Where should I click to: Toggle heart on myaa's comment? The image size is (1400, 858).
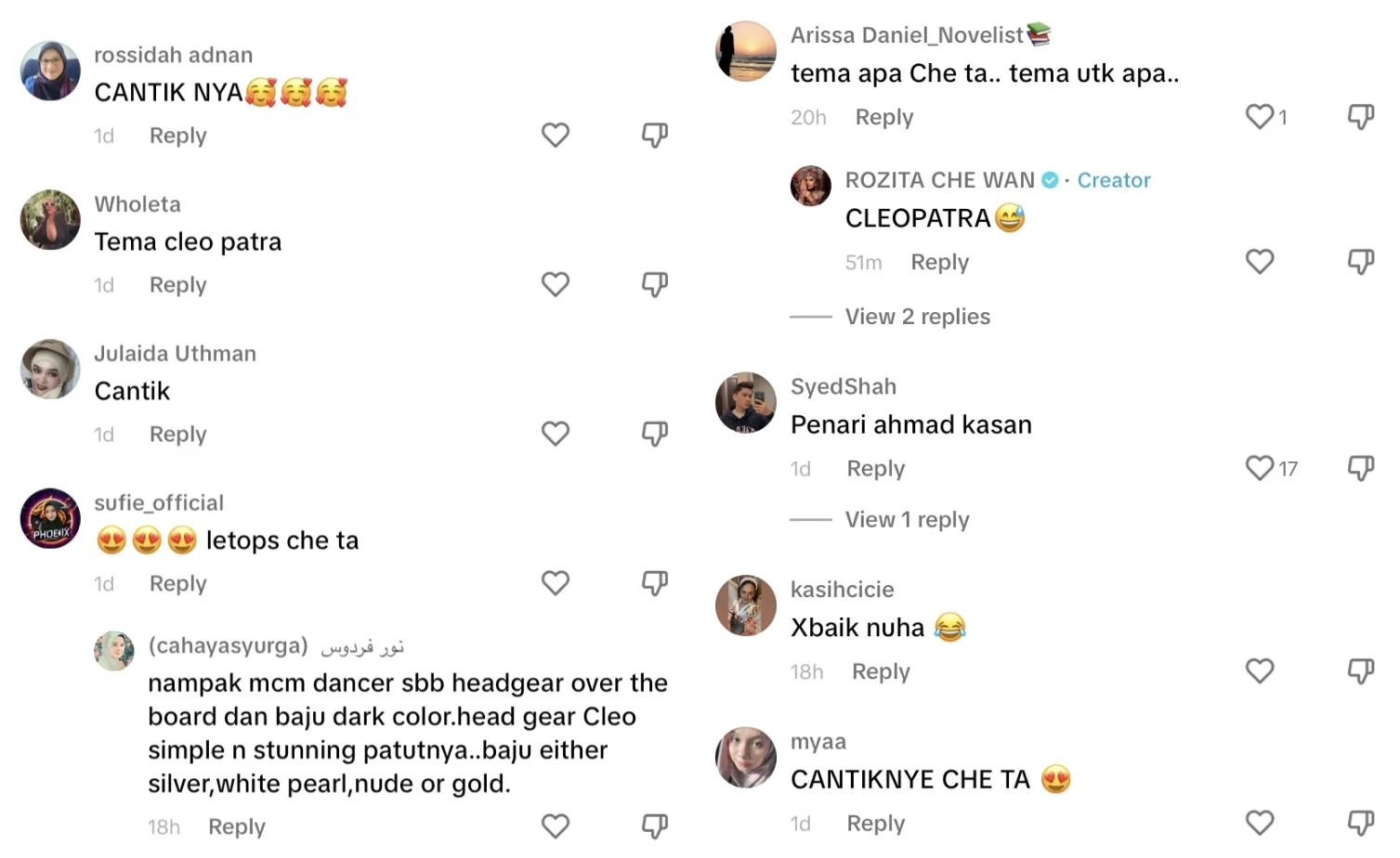1260,824
